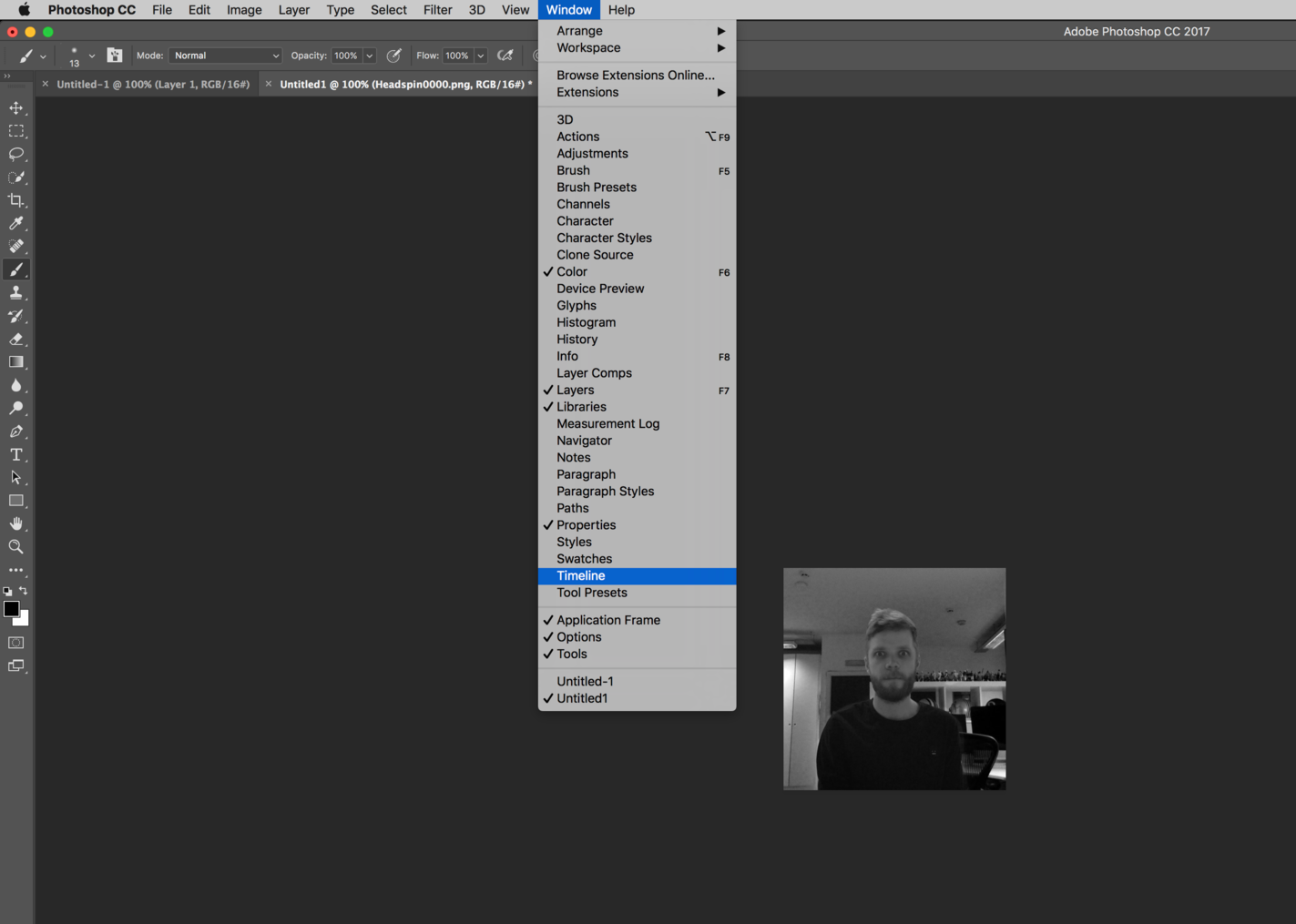Select the Zoom tool
Viewport: 1296px width, 924px height.
tap(16, 547)
